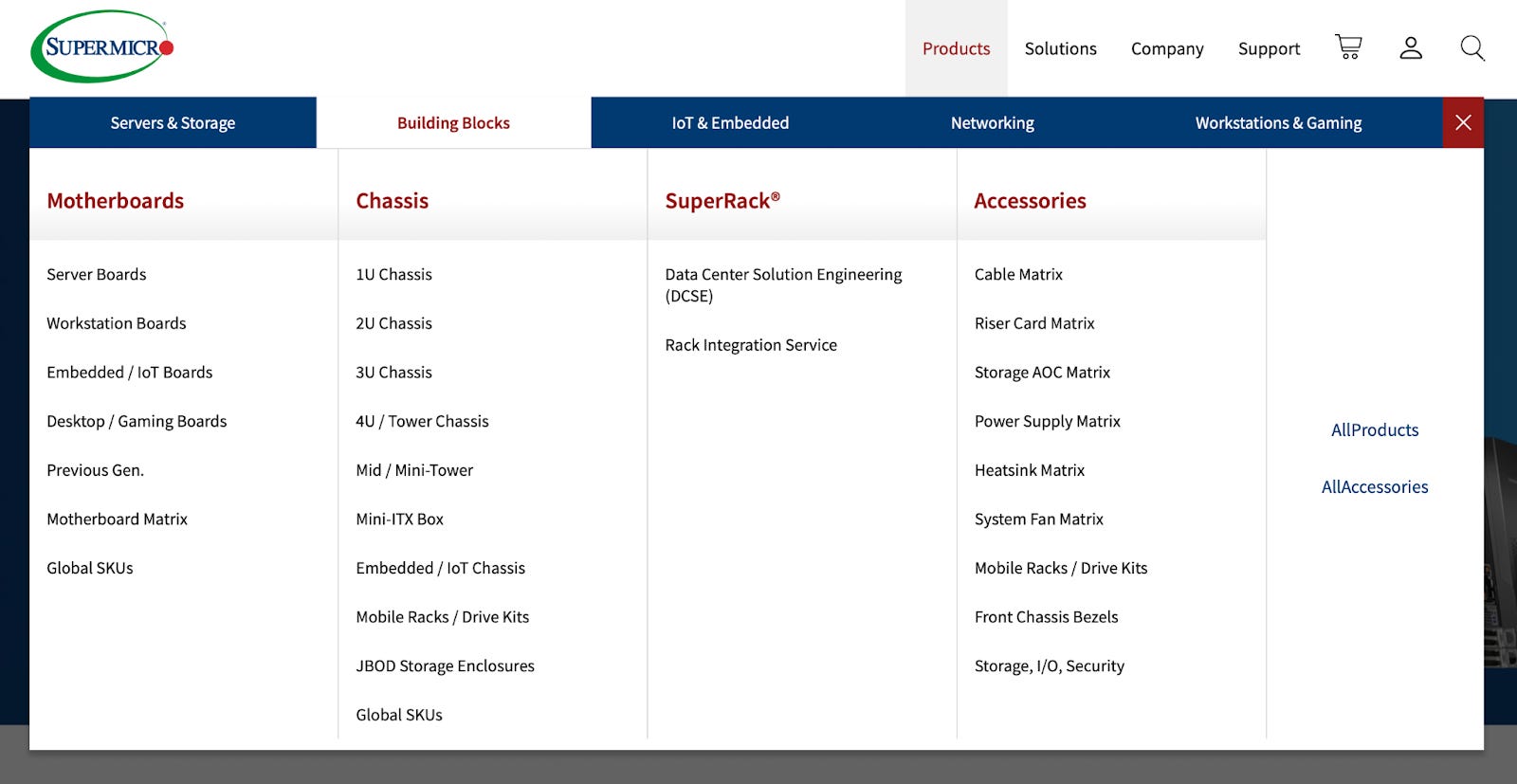Open the Solutions menu
The height and width of the screenshot is (784, 1517).
(x=1060, y=48)
